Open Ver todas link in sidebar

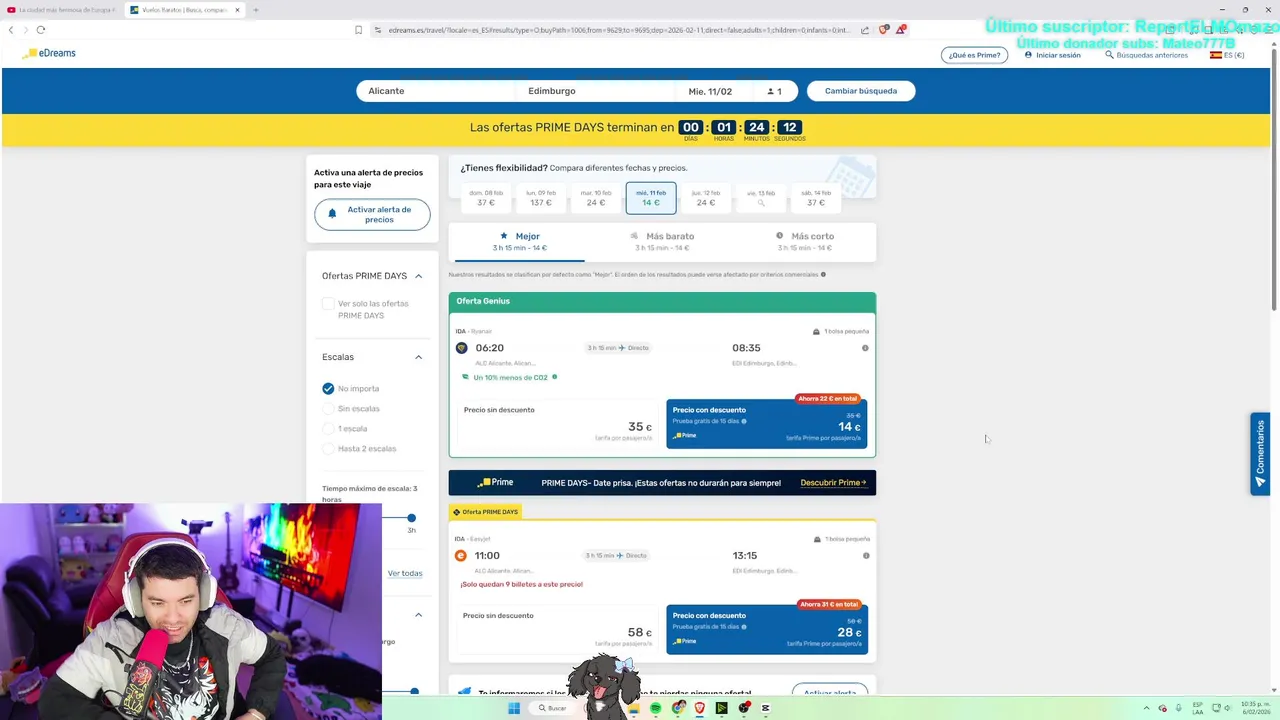pyautogui.click(x=405, y=573)
